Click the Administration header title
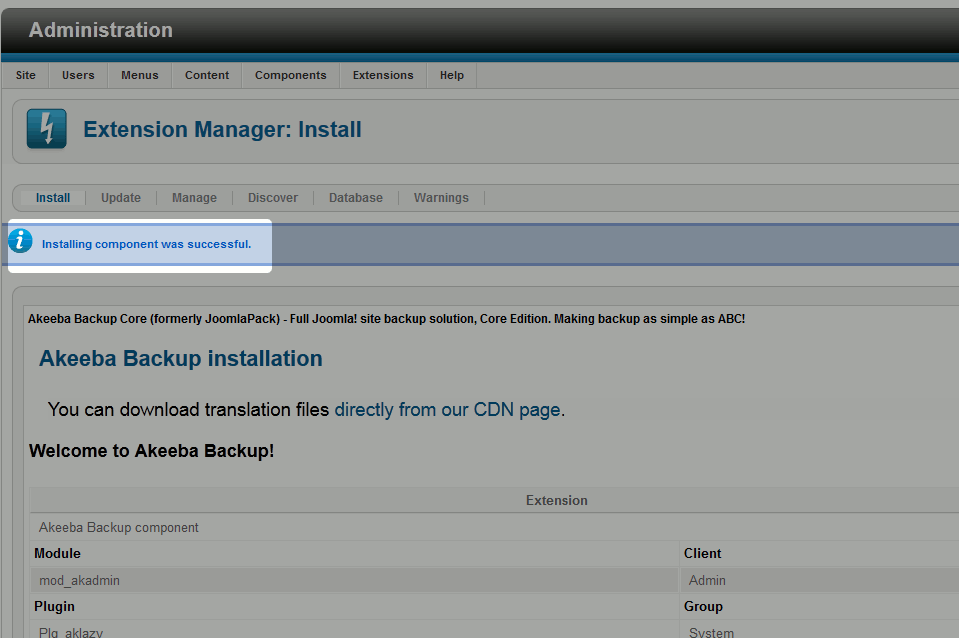 coord(100,30)
